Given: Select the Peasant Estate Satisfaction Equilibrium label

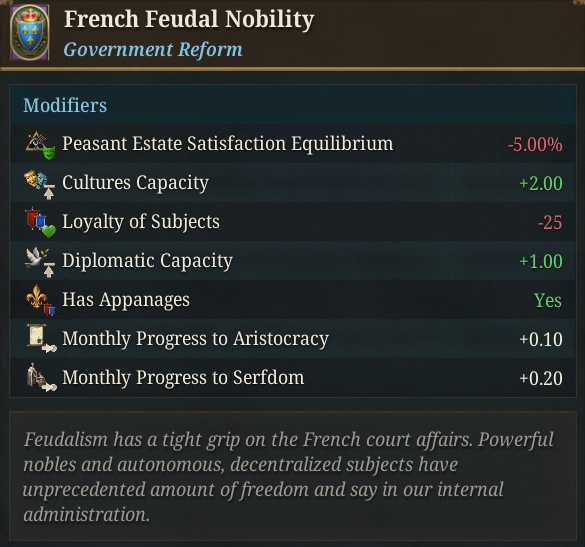Looking at the screenshot, I should [x=228, y=144].
